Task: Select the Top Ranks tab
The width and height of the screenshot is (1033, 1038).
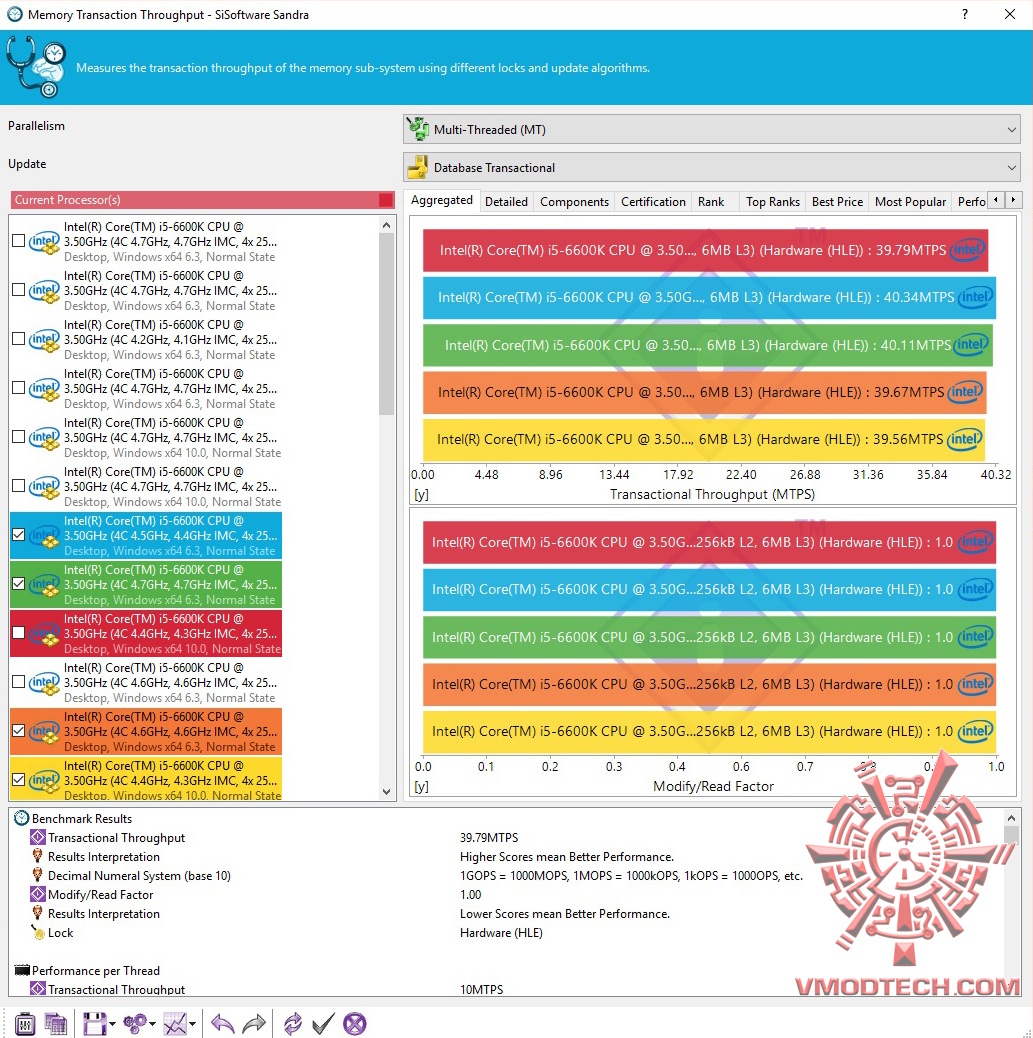Action: [773, 202]
